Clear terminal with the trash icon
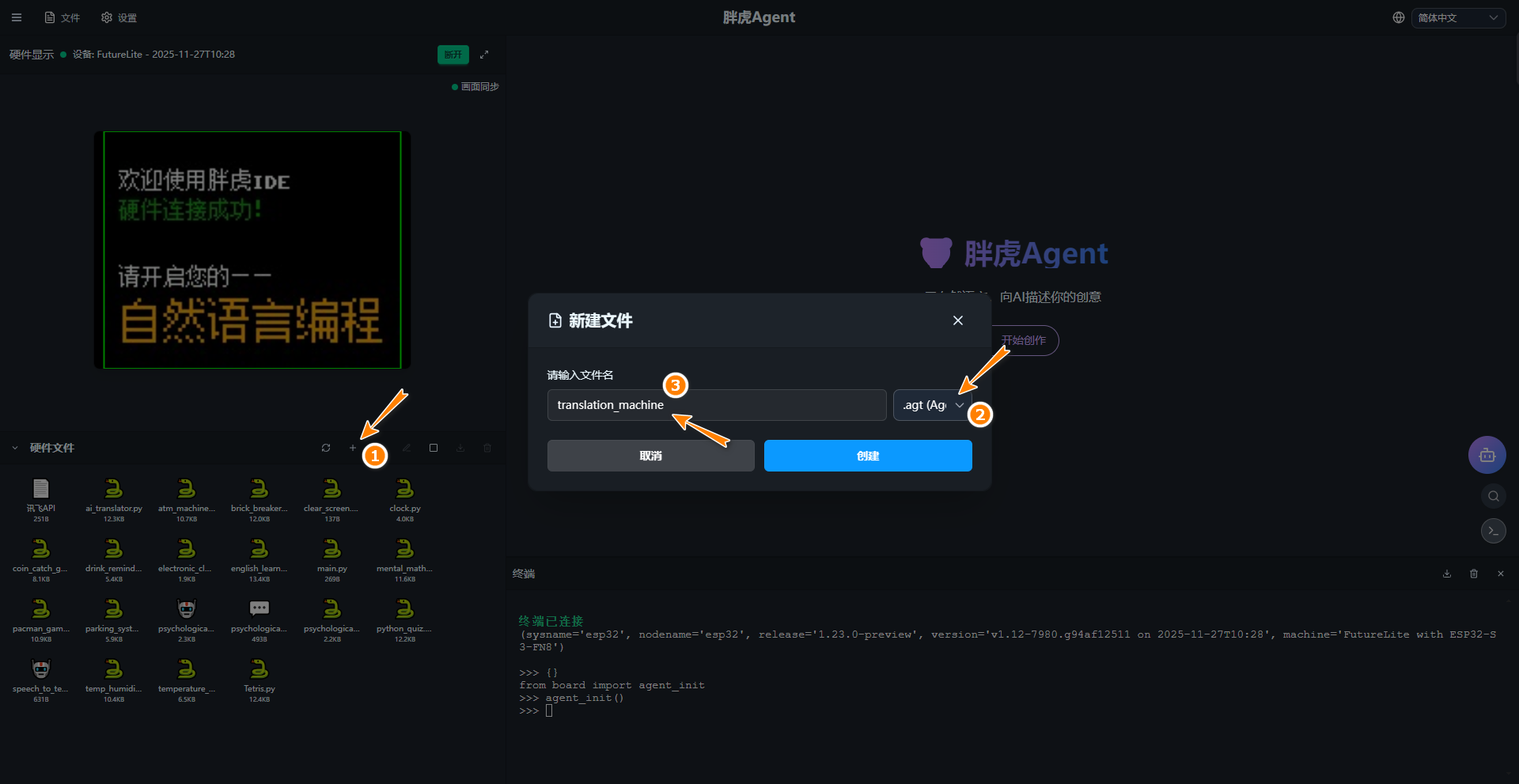Viewport: 1519px width, 784px height. (x=1474, y=574)
